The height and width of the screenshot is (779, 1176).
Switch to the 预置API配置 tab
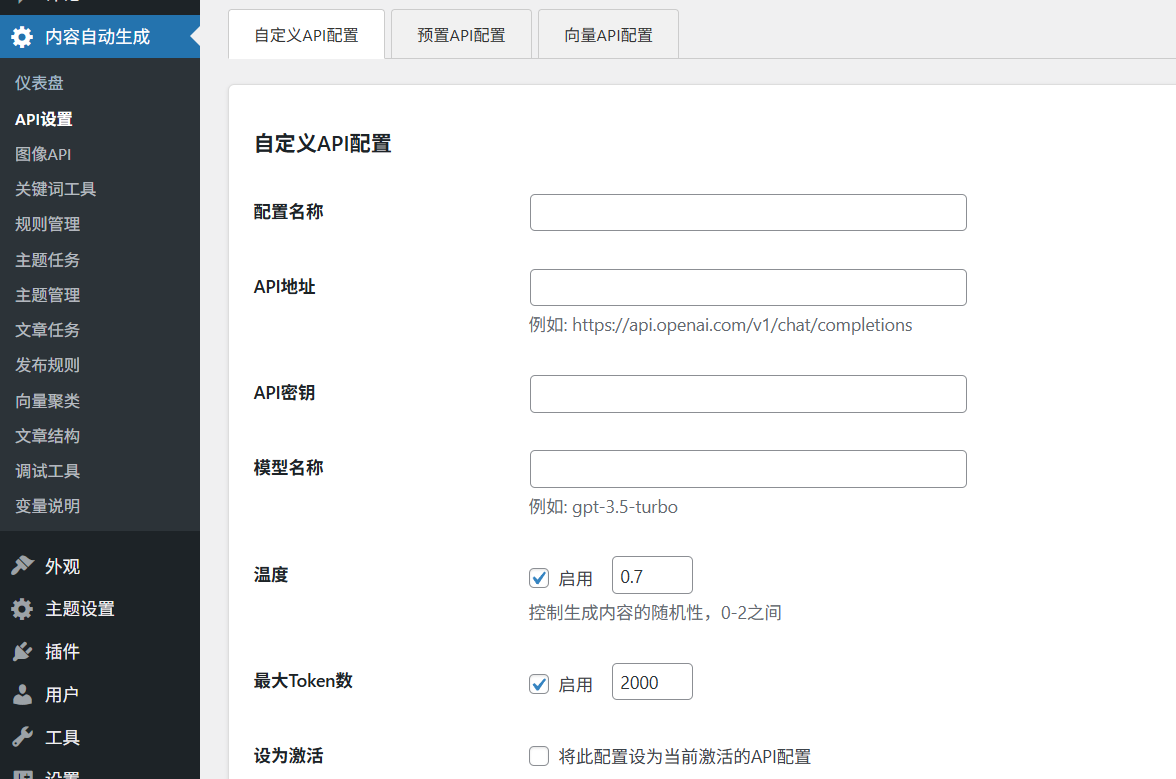pos(461,35)
